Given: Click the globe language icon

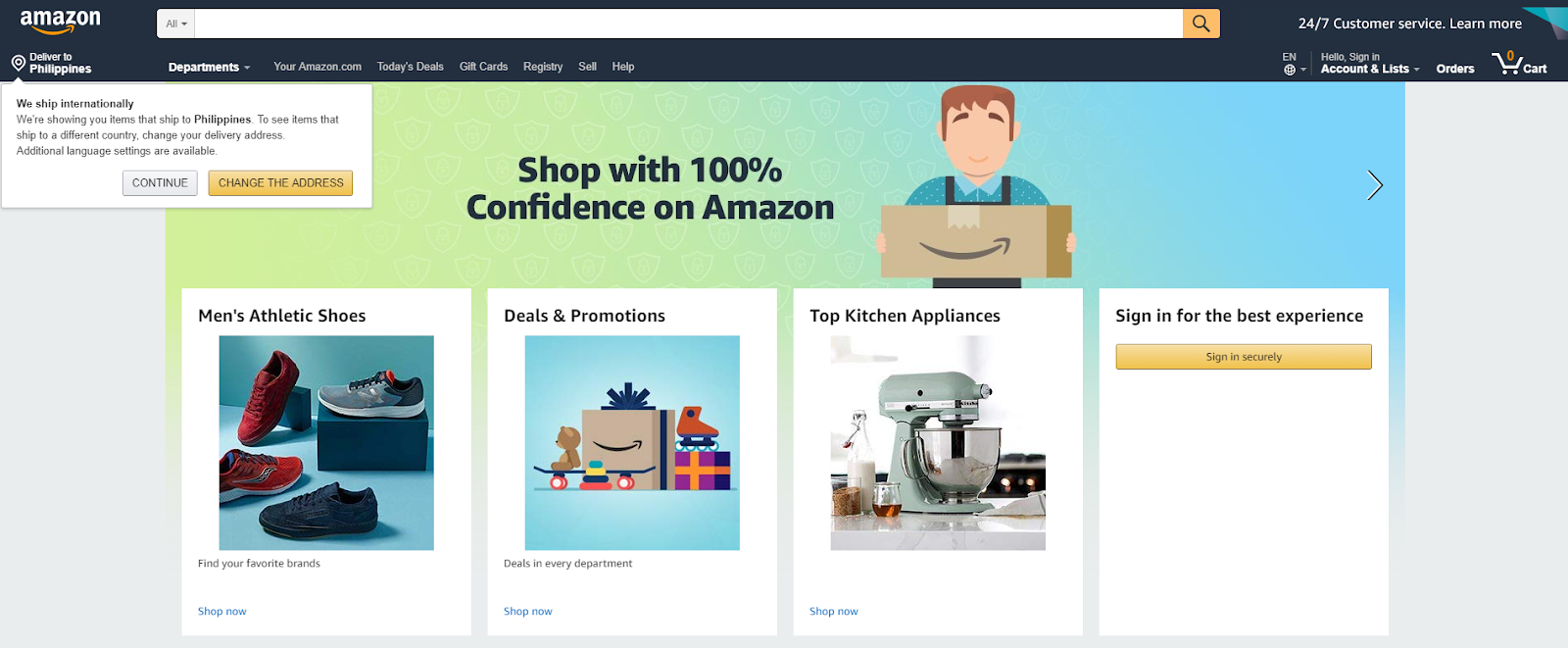Looking at the screenshot, I should point(1290,70).
